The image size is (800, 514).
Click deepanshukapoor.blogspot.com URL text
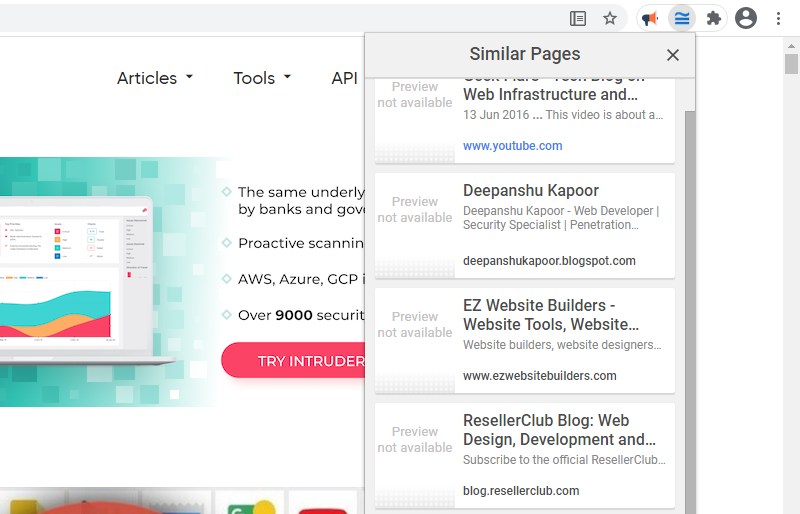click(549, 261)
